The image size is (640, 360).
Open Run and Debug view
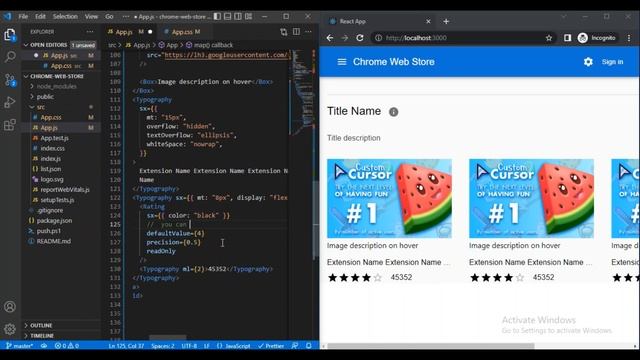point(10,102)
